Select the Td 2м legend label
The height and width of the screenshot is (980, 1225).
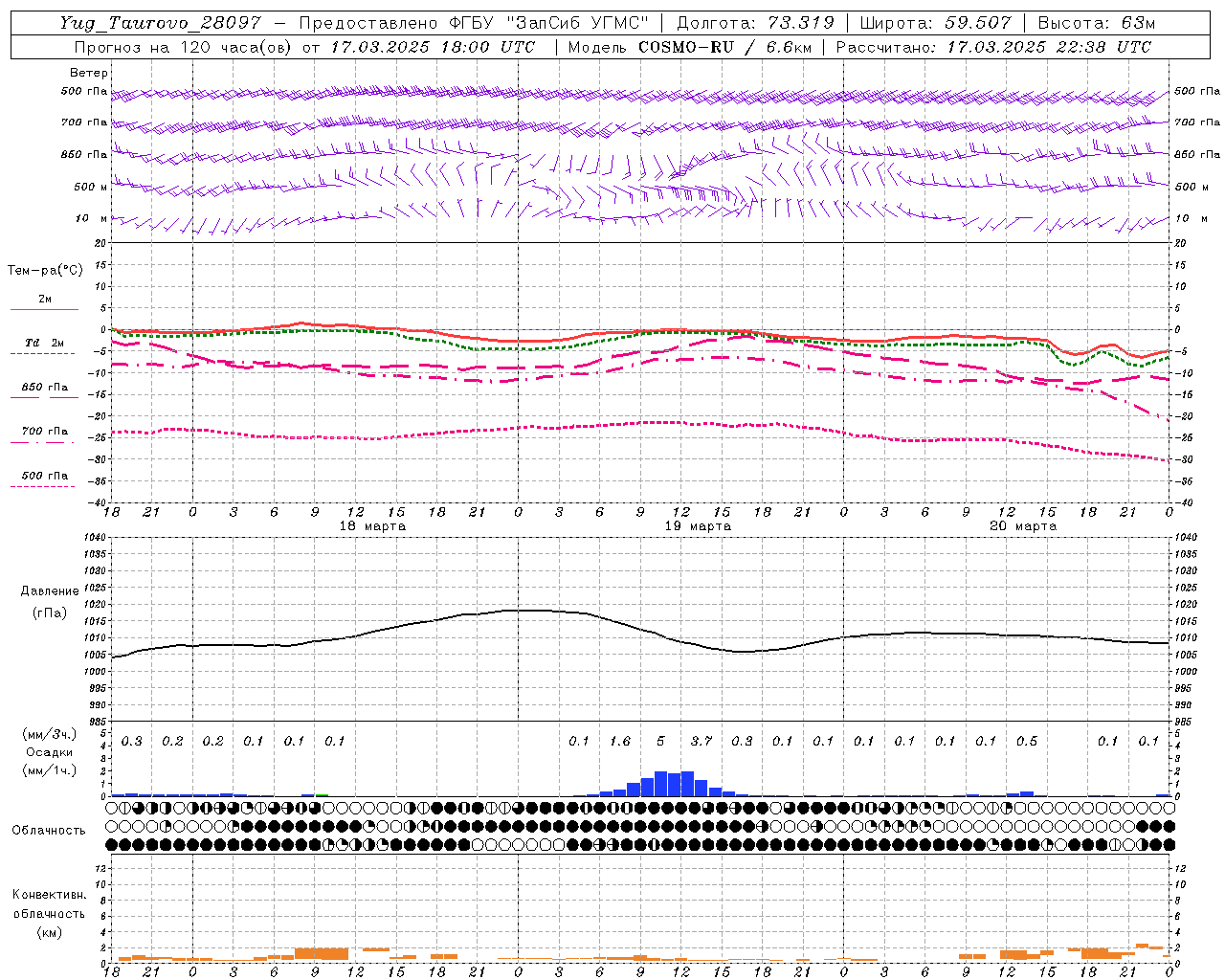click(x=44, y=343)
